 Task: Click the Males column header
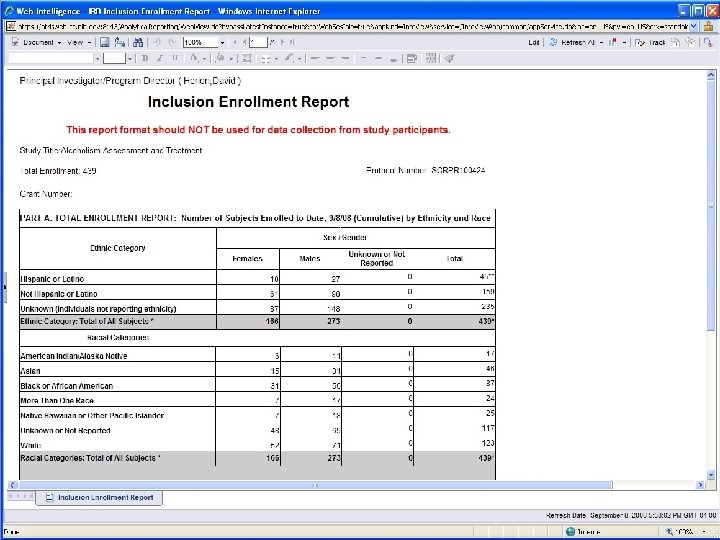[x=309, y=259]
